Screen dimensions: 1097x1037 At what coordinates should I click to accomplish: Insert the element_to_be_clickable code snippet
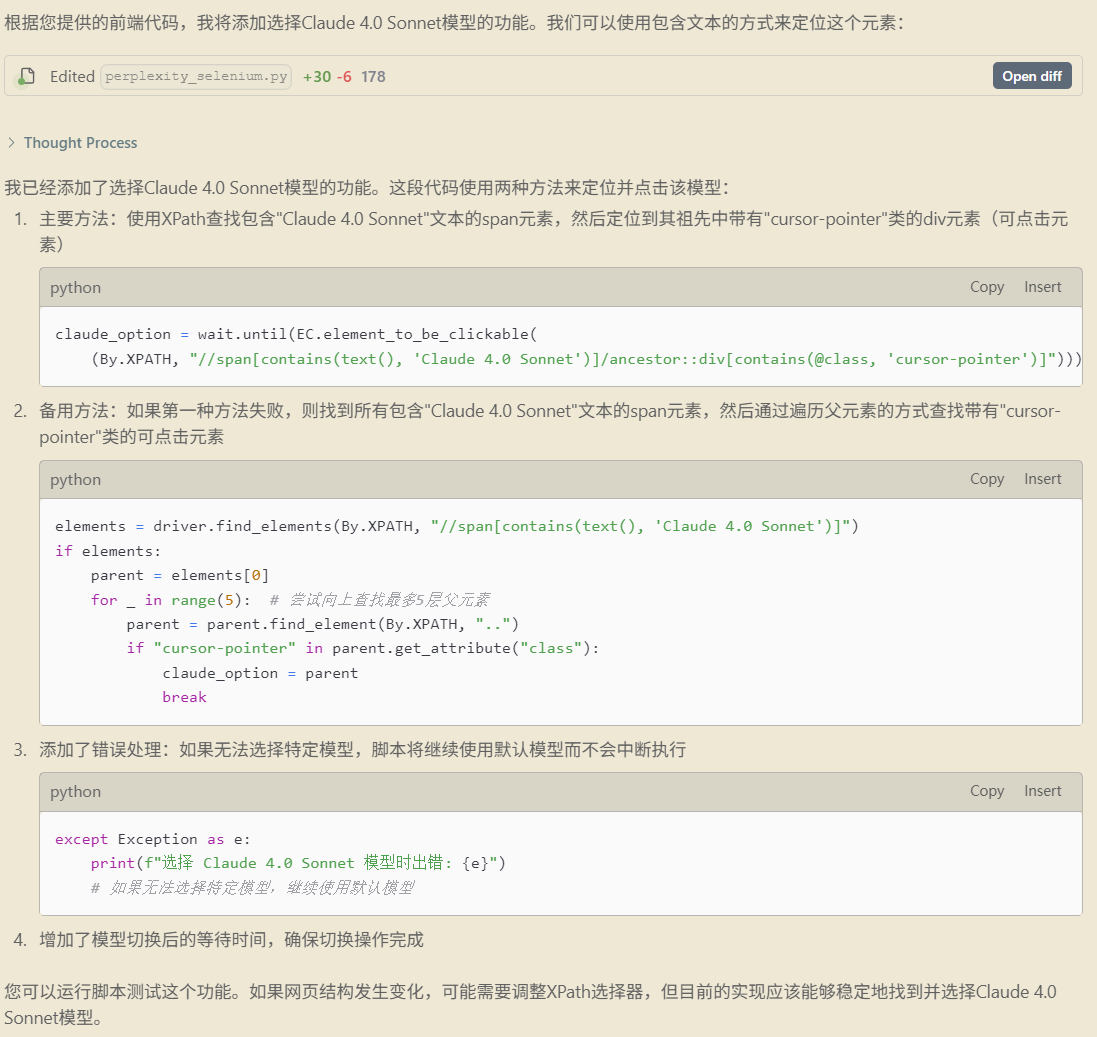[1042, 287]
